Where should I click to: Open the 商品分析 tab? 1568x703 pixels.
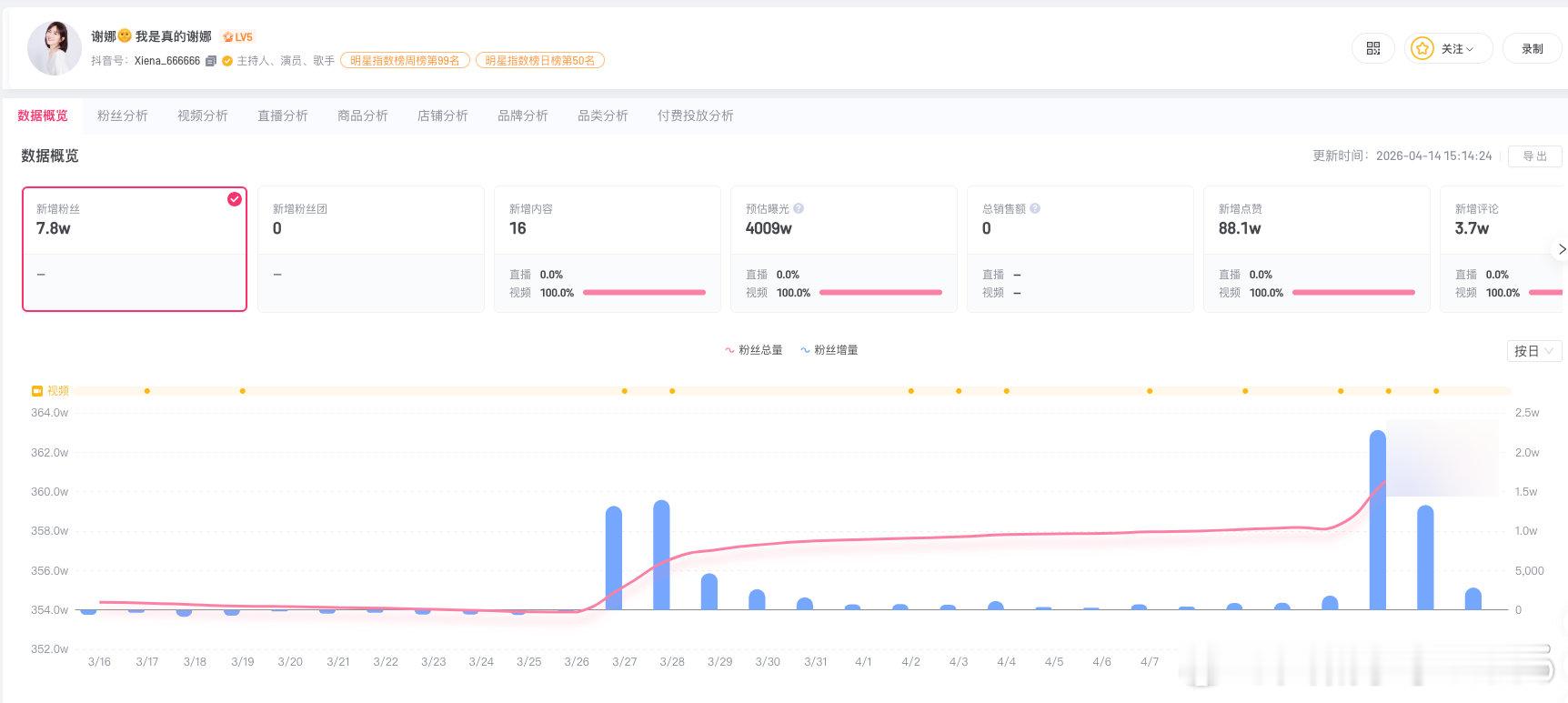(363, 115)
